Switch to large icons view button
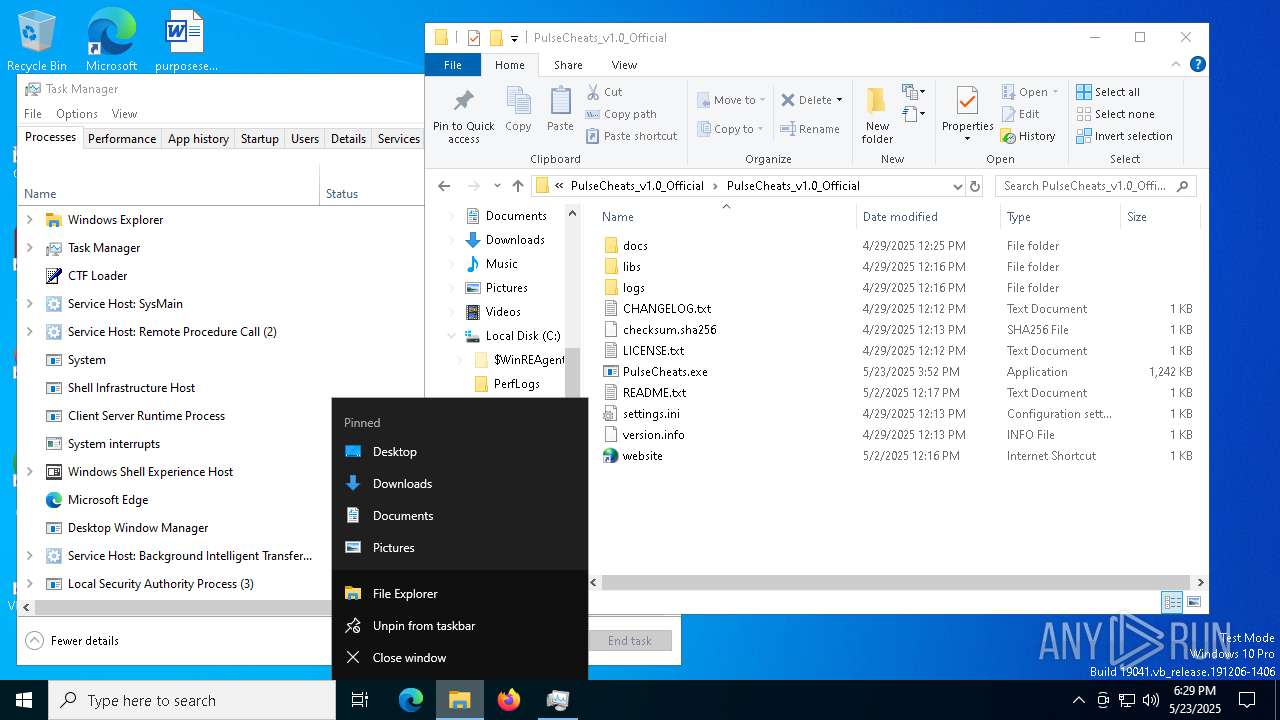The width and height of the screenshot is (1280, 720). tap(1194, 602)
